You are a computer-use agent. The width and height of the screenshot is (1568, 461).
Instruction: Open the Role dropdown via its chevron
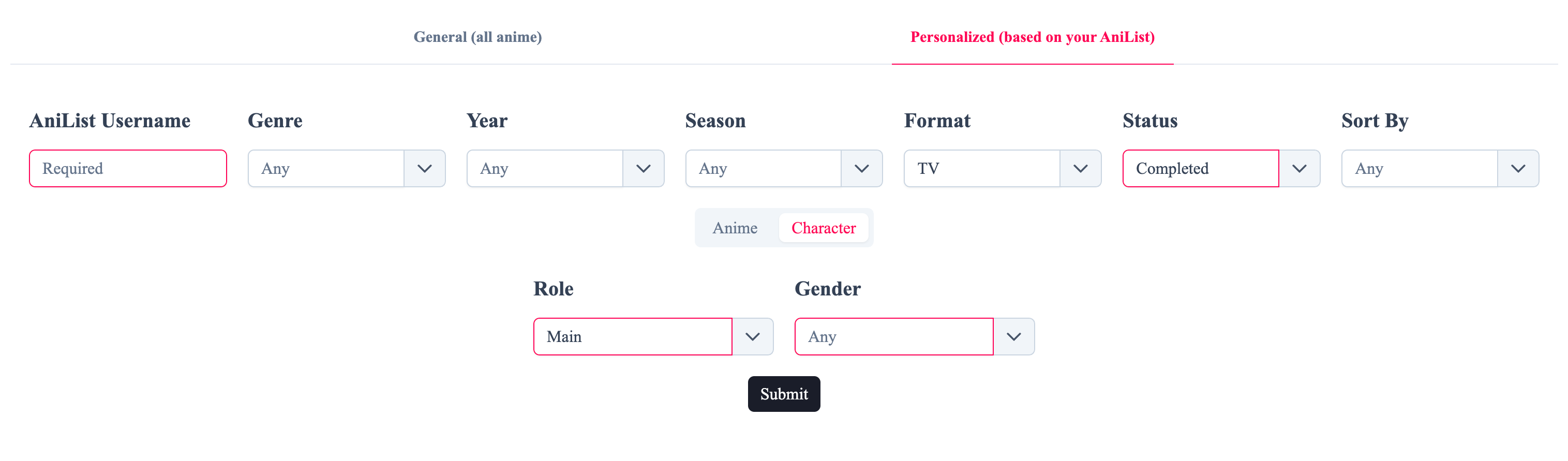(754, 336)
